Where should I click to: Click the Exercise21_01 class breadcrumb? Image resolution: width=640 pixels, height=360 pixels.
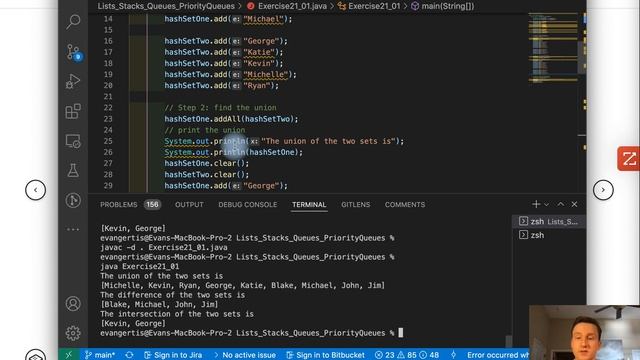369,6
